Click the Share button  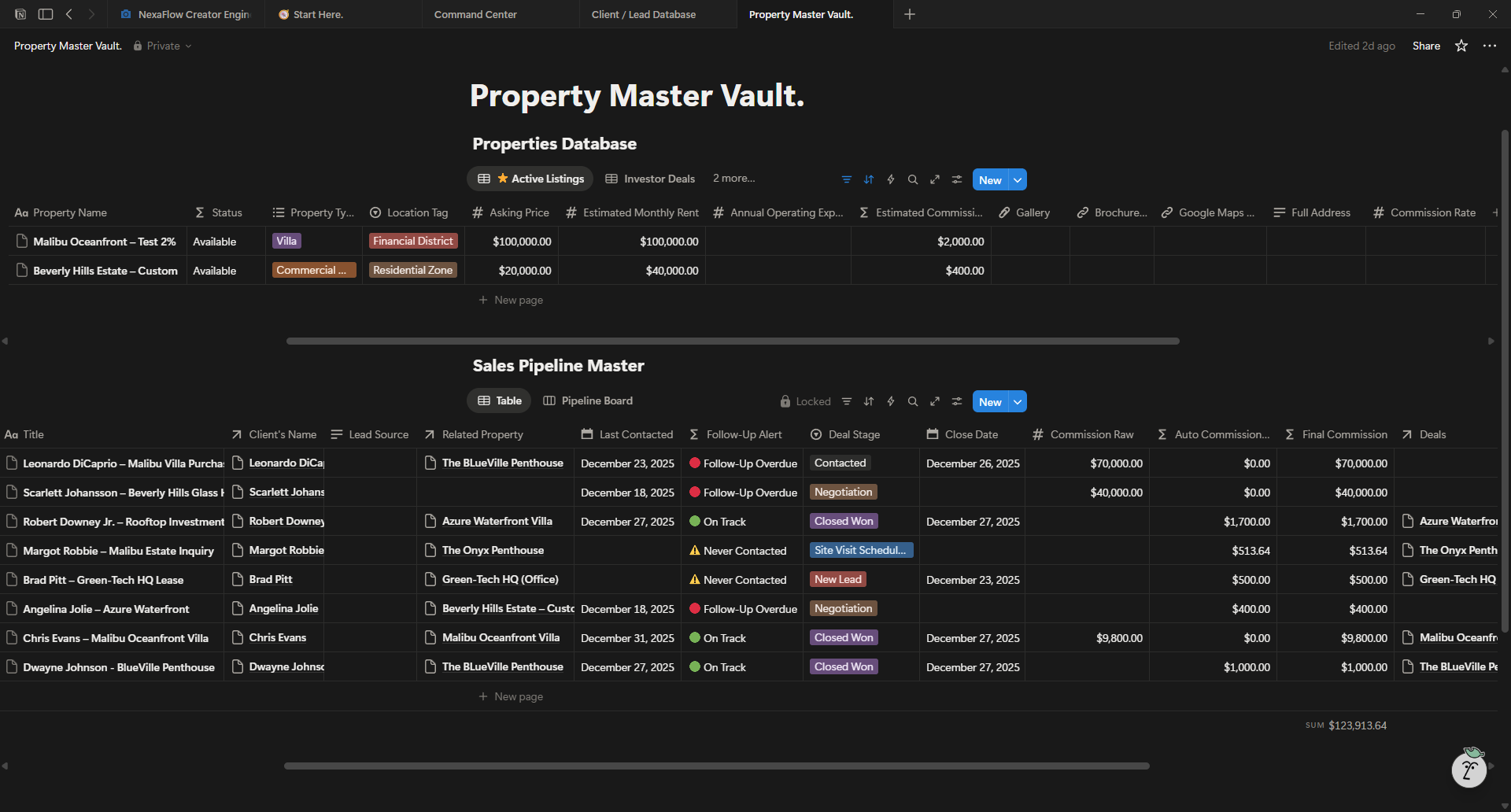pos(1426,46)
